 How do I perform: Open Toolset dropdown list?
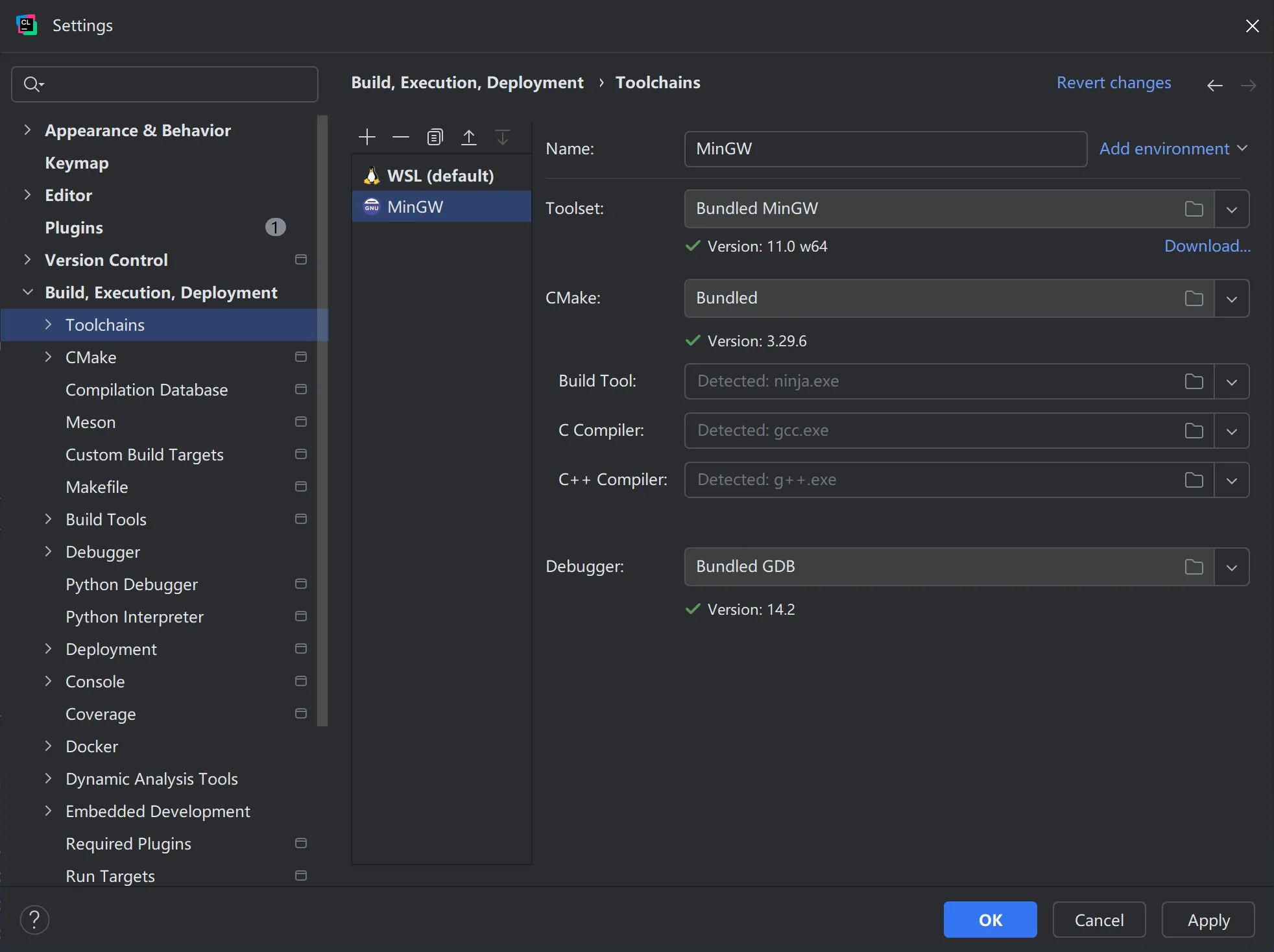(x=1232, y=209)
